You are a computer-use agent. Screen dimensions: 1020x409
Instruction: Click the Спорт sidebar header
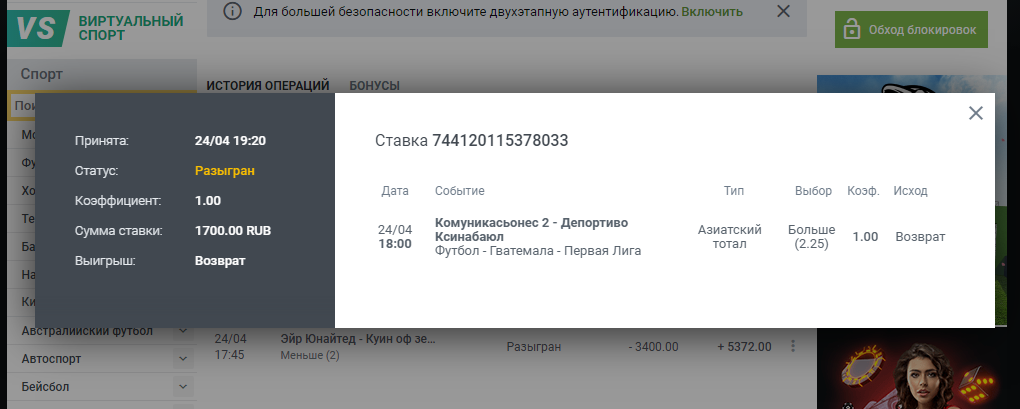[x=42, y=74]
